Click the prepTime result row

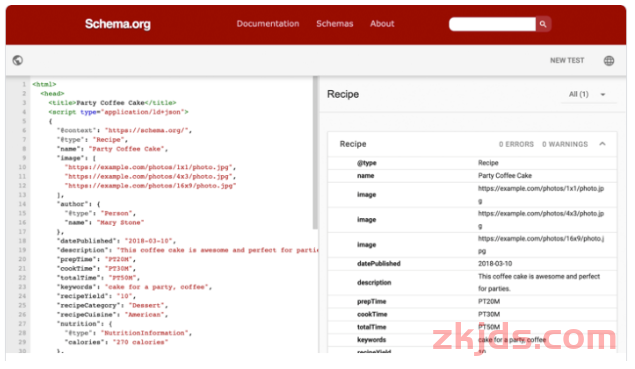(472, 302)
